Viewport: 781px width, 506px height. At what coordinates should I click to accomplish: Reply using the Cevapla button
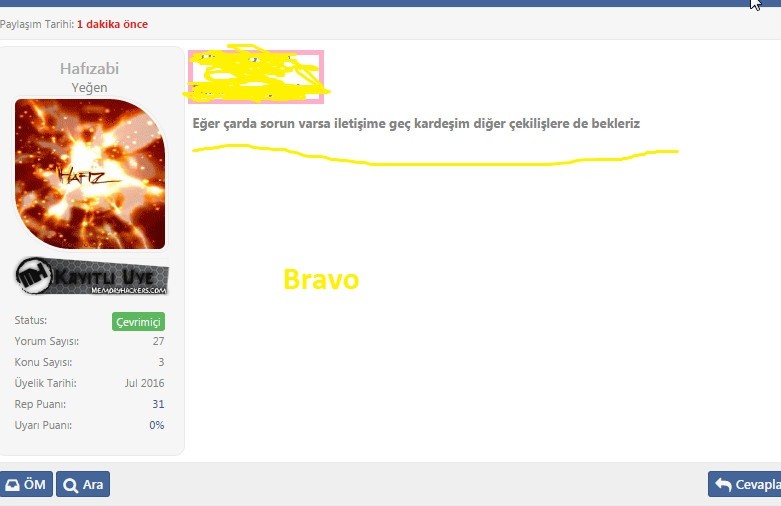pyautogui.click(x=745, y=484)
